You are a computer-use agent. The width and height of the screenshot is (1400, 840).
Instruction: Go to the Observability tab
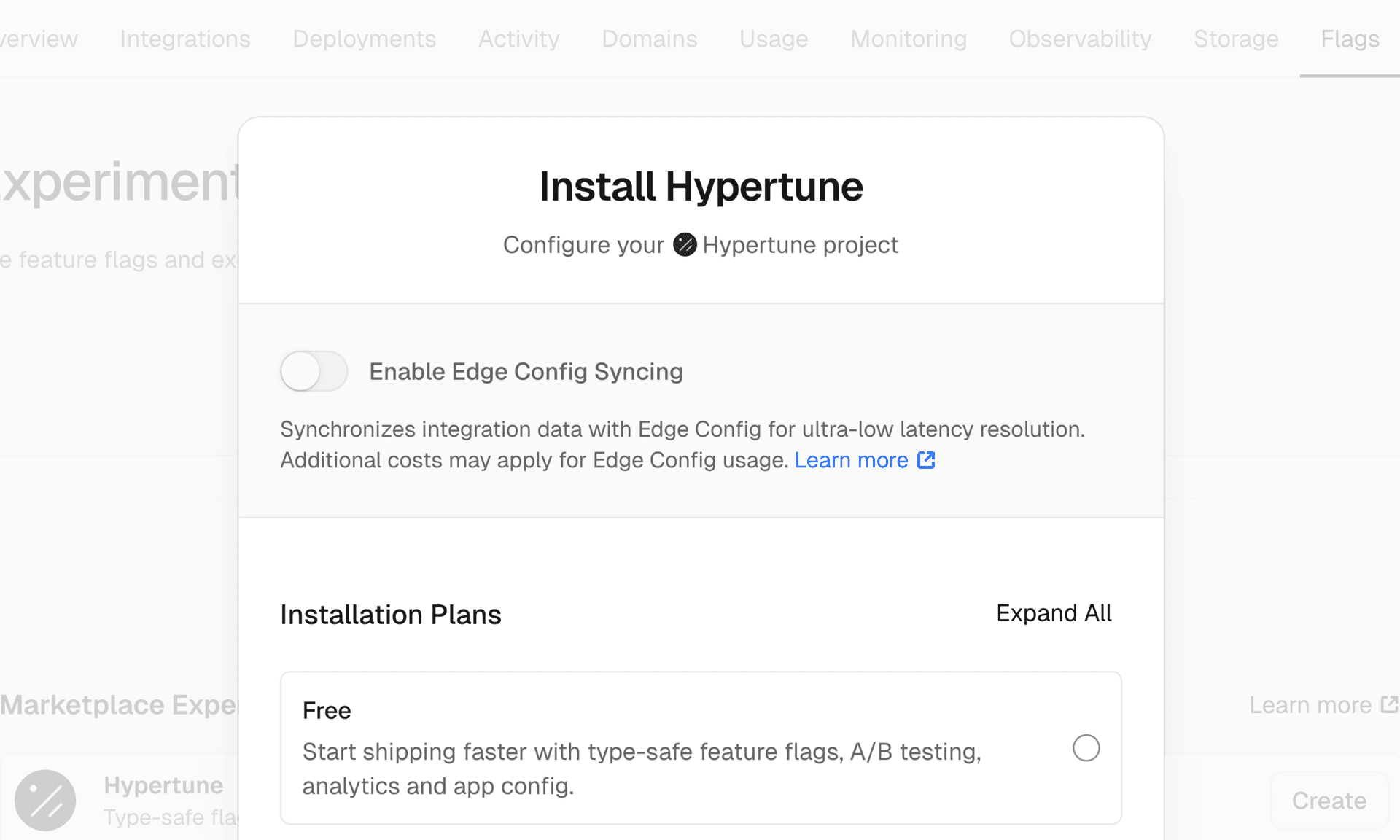[x=1080, y=39]
